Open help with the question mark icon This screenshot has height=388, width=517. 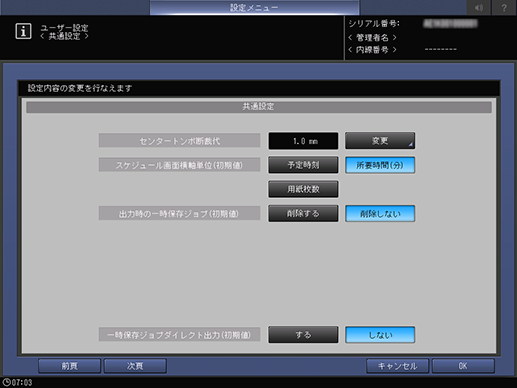pos(504,7)
